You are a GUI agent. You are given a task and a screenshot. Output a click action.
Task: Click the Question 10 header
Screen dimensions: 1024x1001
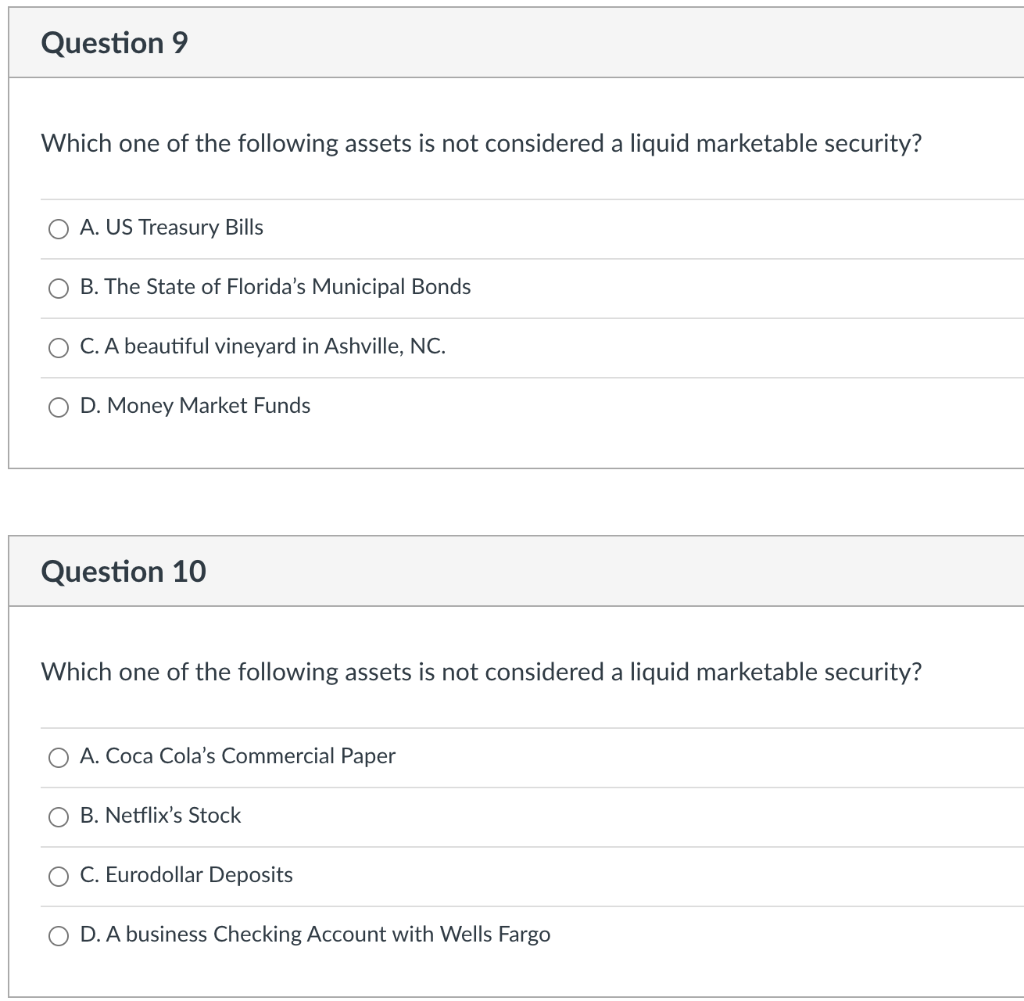tap(122, 572)
